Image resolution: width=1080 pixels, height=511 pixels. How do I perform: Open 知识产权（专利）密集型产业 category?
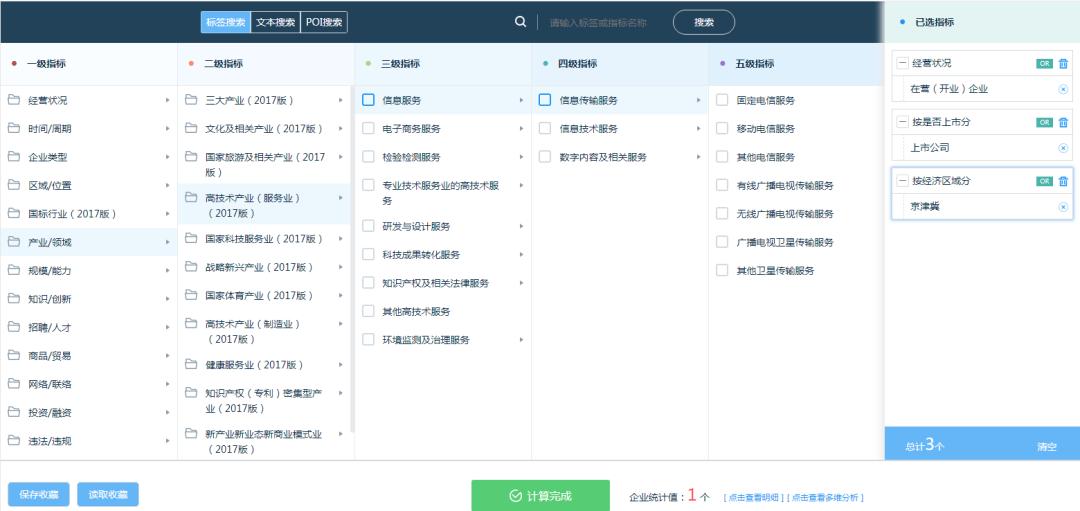(265, 401)
